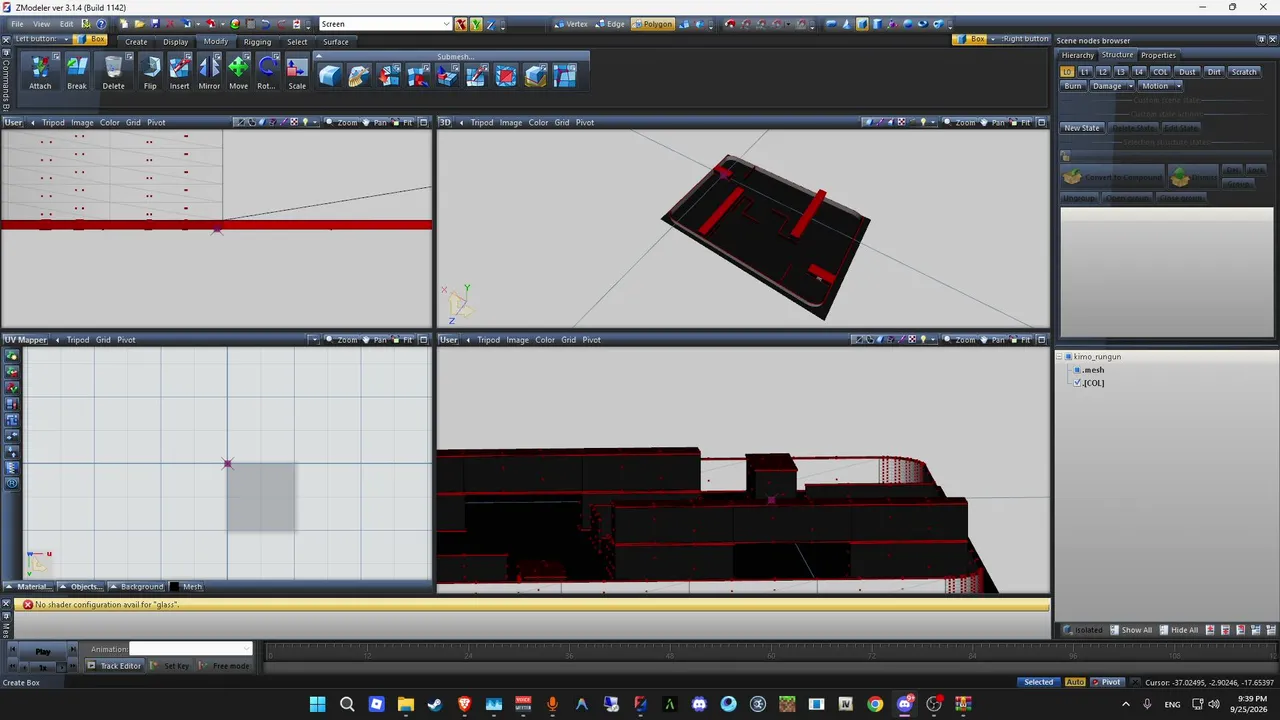The image size is (1280, 720).
Task: Open the Screen coordinate system dropdown
Action: 385,24
